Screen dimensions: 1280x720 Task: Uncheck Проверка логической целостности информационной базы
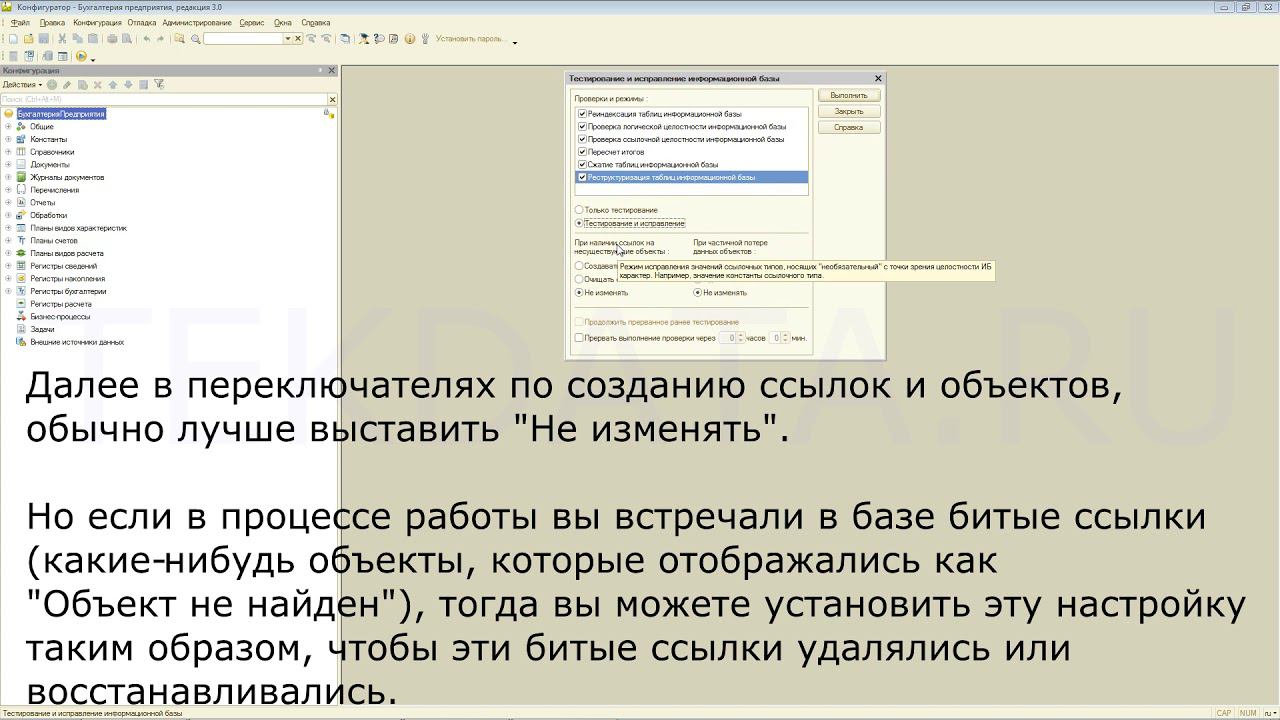click(x=582, y=127)
